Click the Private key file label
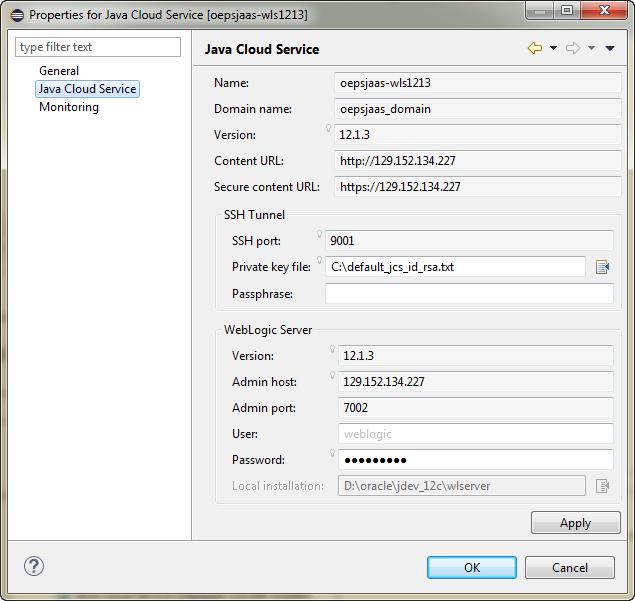635x601 pixels. pos(271,267)
